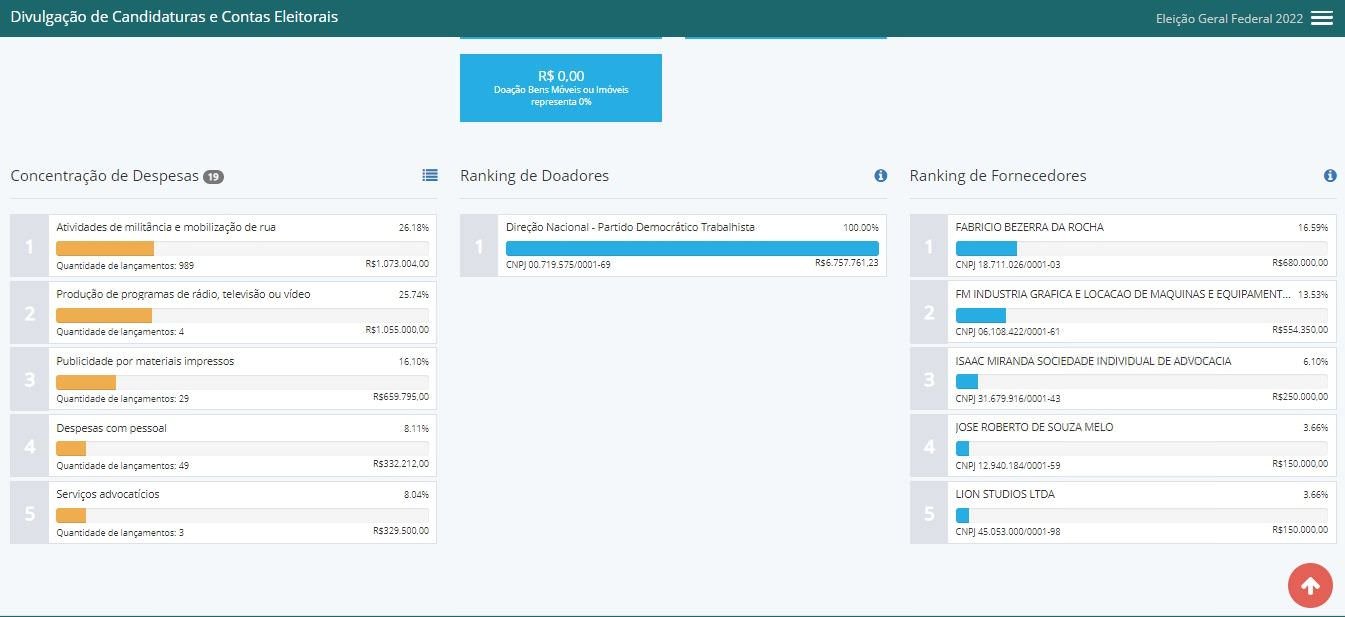Open the Ranking de Fornecedores info icon

click(1330, 176)
